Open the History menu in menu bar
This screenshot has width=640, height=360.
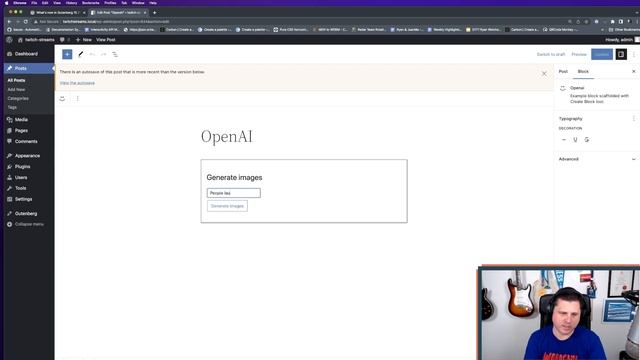pyautogui.click(x=71, y=3)
